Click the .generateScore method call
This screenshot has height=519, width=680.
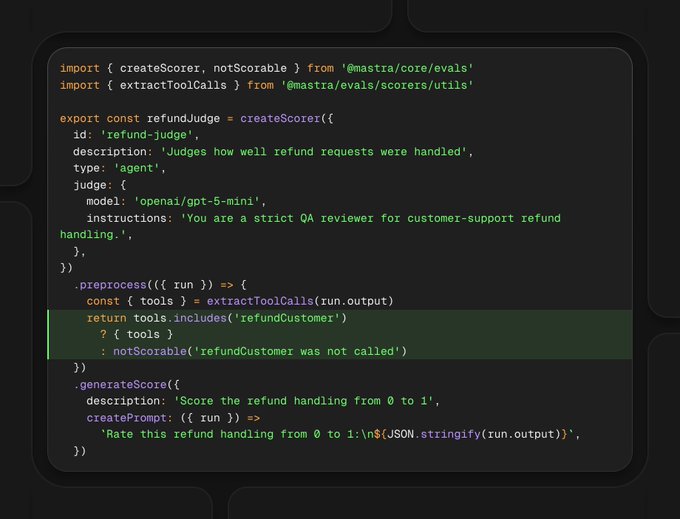[123, 385]
